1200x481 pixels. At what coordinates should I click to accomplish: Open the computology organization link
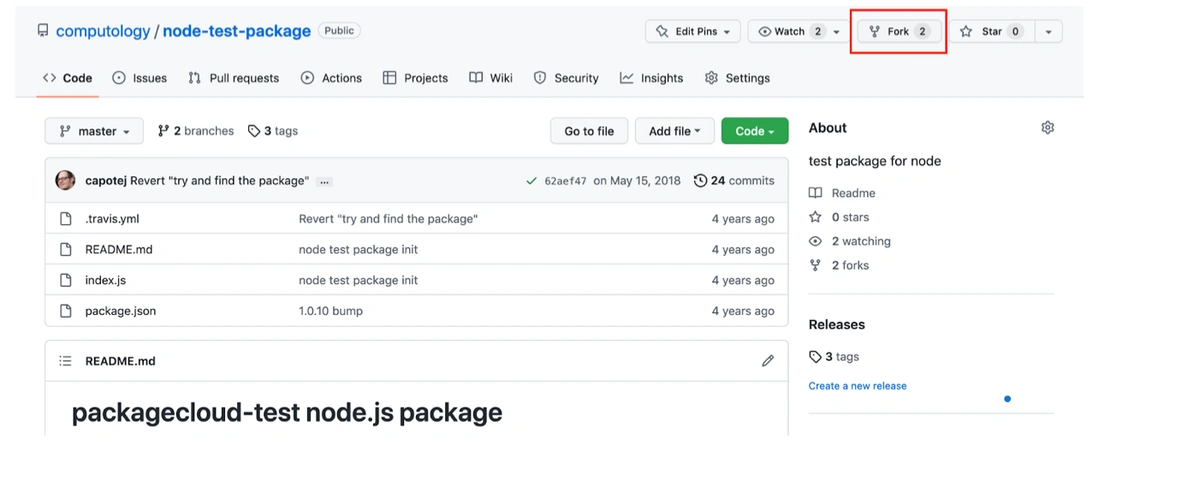pyautogui.click(x=102, y=31)
